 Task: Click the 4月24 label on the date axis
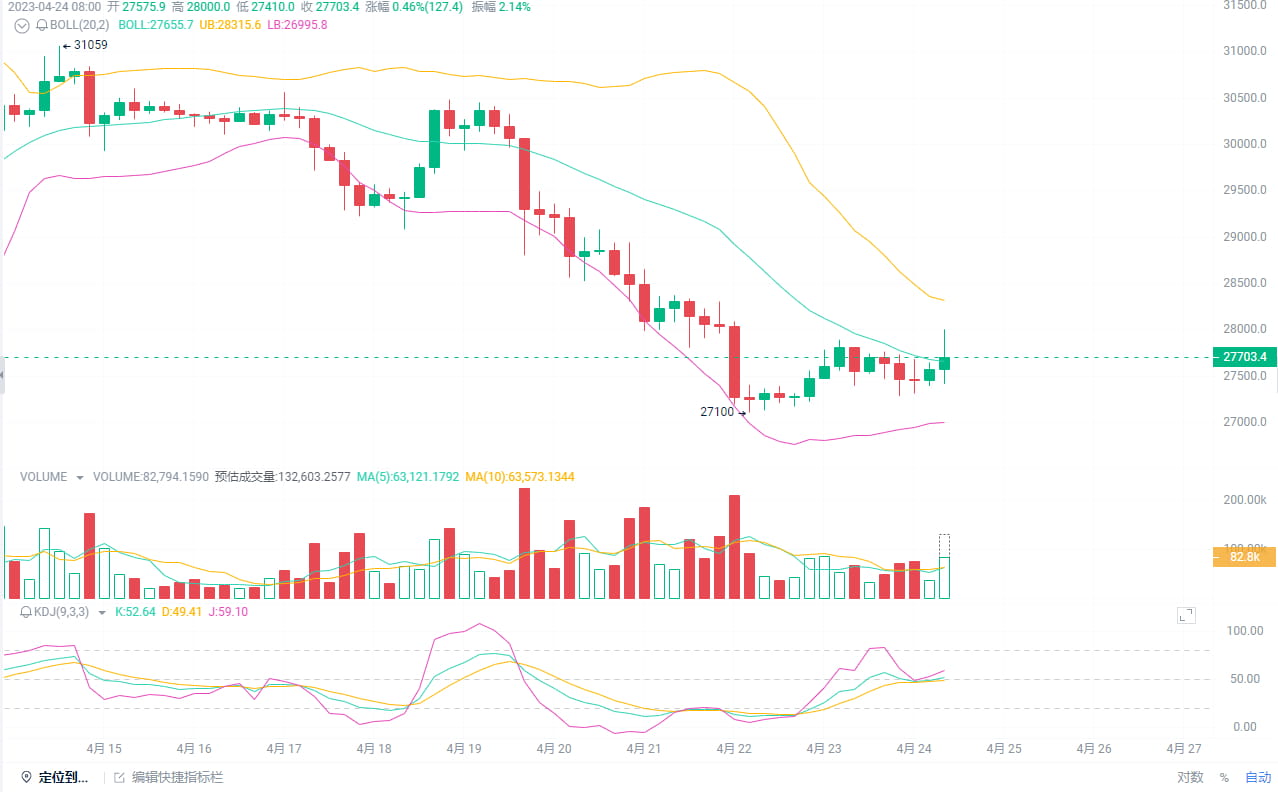pos(912,748)
